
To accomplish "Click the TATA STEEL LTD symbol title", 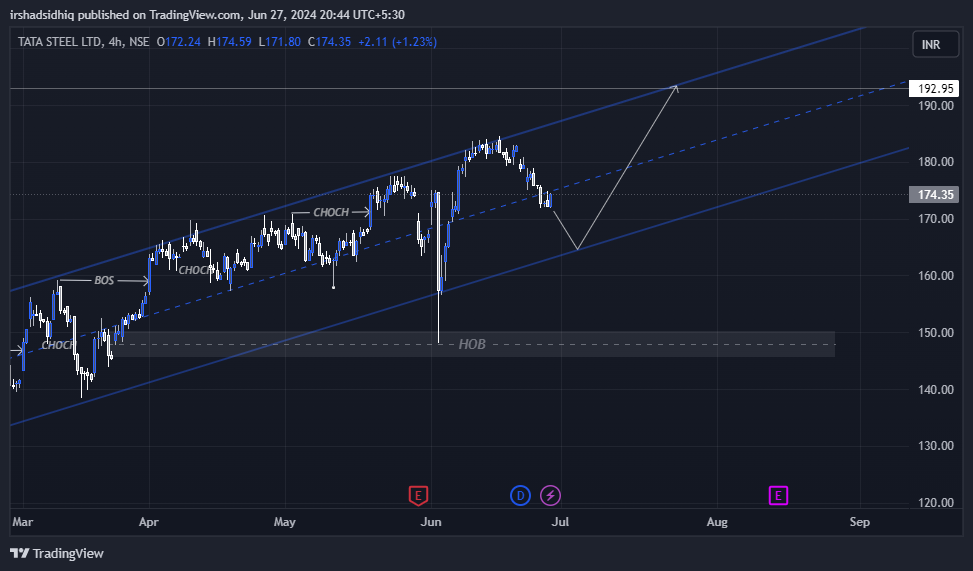I will tap(60, 42).
